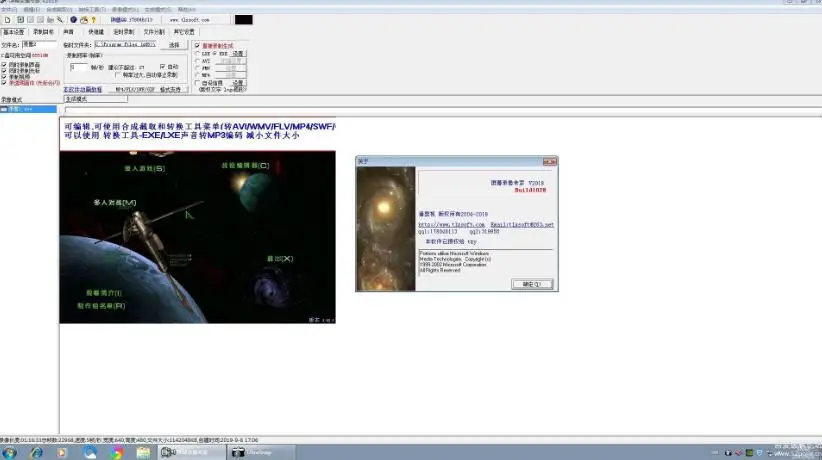Click 多人游戏[M] in the preview
The height and width of the screenshot is (460, 822).
pos(115,202)
